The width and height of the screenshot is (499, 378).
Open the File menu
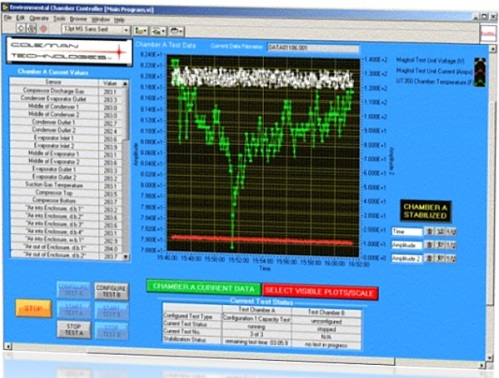click(x=8, y=17)
